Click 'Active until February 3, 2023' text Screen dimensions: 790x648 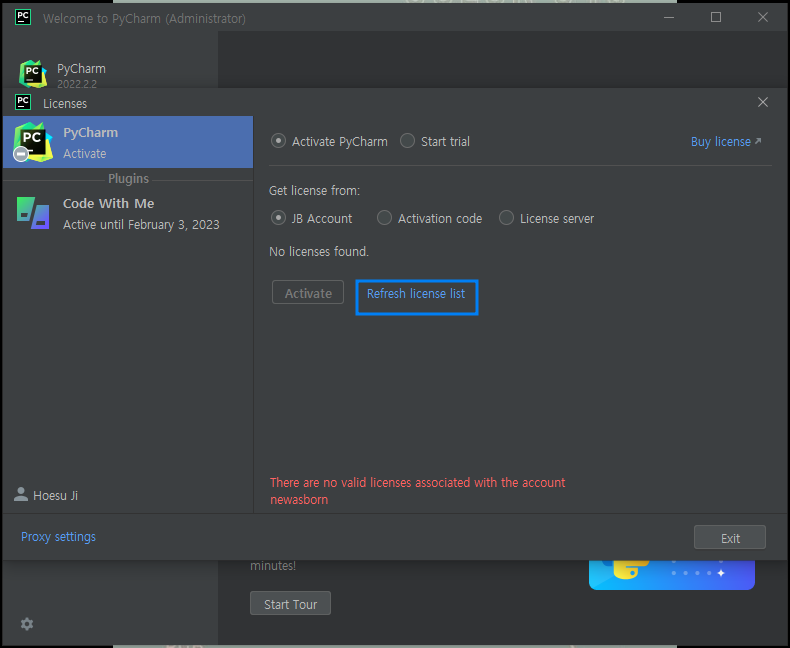point(141,224)
